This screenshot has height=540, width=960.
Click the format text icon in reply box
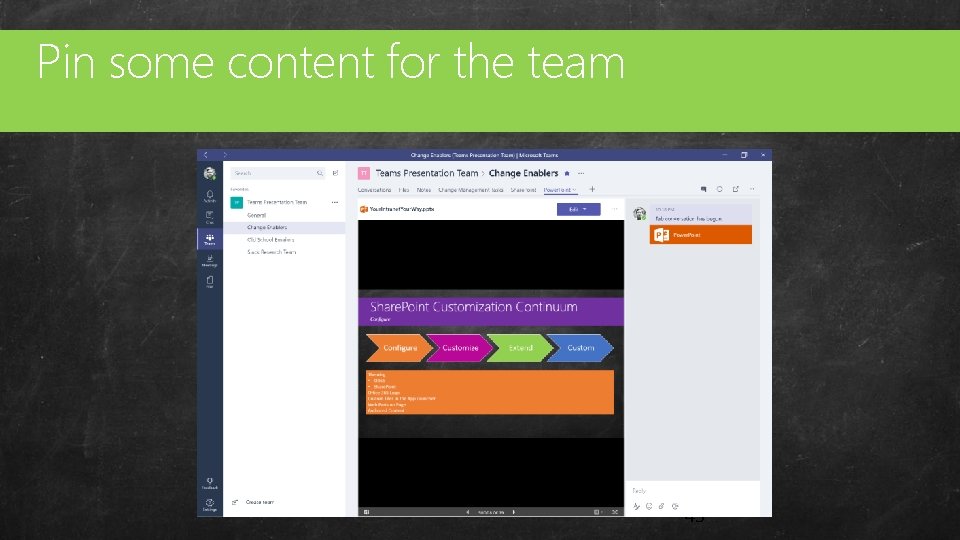point(637,506)
